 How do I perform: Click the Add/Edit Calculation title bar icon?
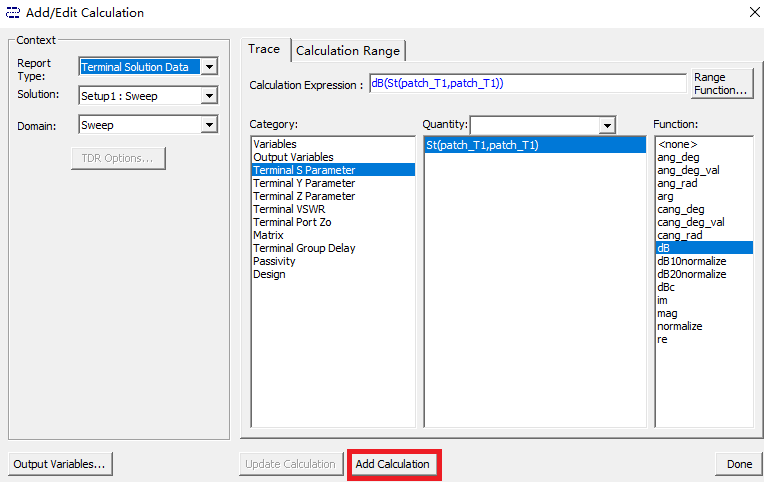pos(12,12)
